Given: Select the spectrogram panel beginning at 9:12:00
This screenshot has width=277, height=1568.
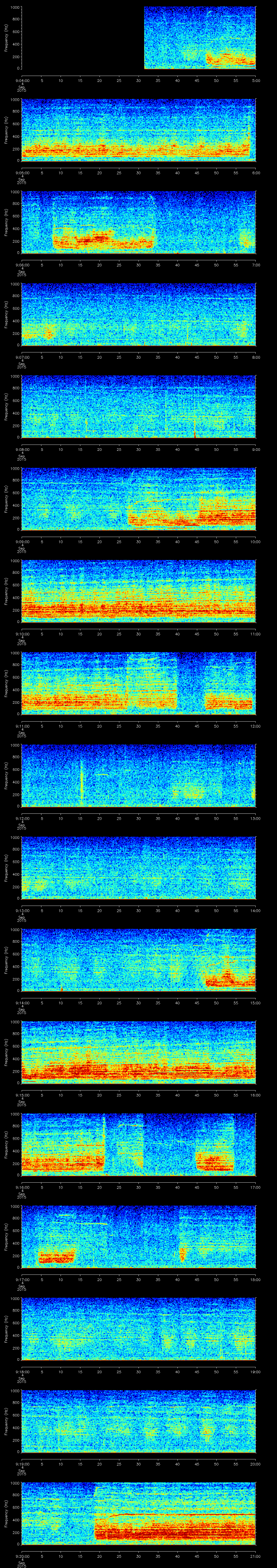Looking at the screenshot, I should [138, 775].
